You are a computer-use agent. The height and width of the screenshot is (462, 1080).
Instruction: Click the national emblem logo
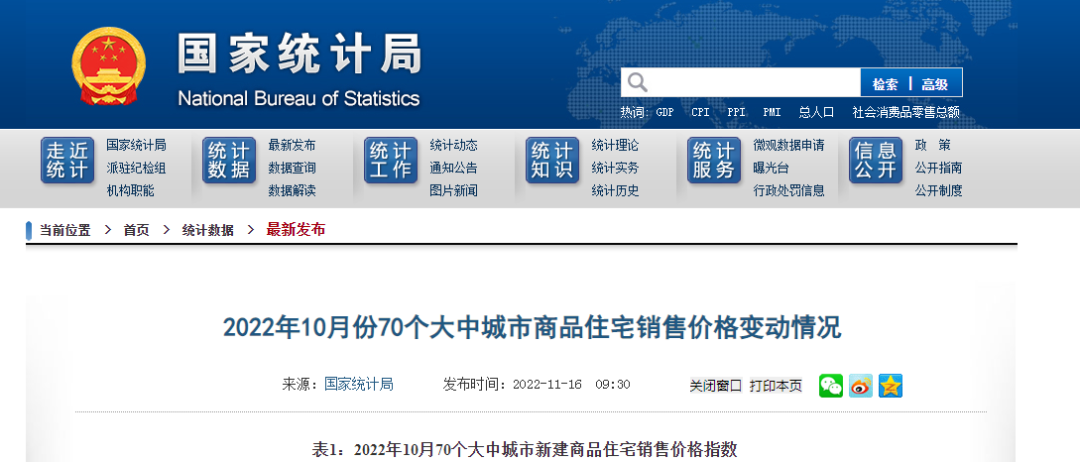[x=108, y=66]
